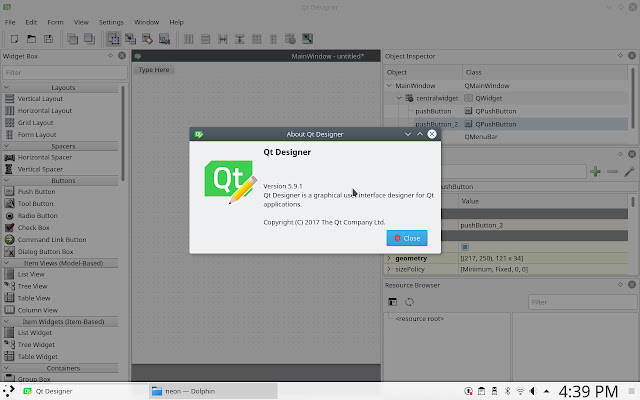The height and width of the screenshot is (400, 640).
Task: Collapse Item Widgets (Item-Based) category
Action: (7, 321)
